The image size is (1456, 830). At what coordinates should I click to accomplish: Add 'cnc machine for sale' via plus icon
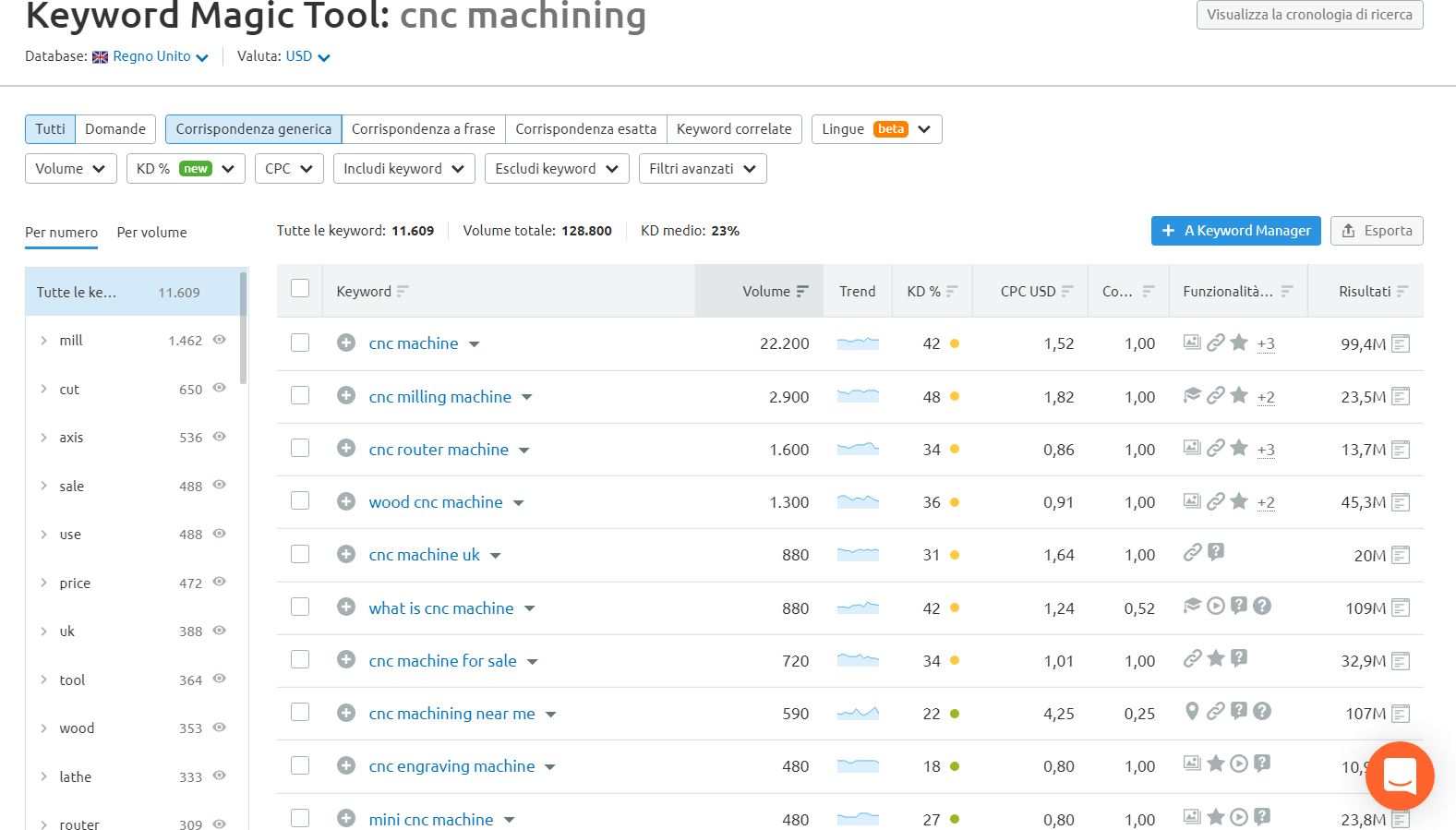(x=346, y=660)
